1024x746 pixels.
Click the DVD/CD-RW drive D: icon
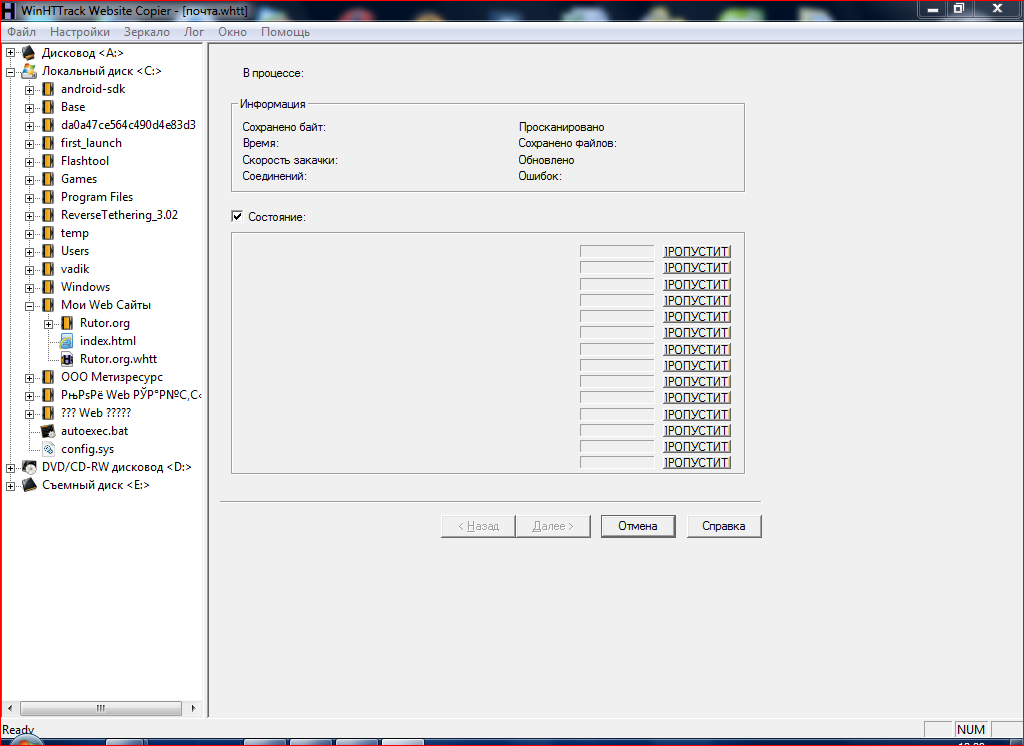[x=29, y=467]
